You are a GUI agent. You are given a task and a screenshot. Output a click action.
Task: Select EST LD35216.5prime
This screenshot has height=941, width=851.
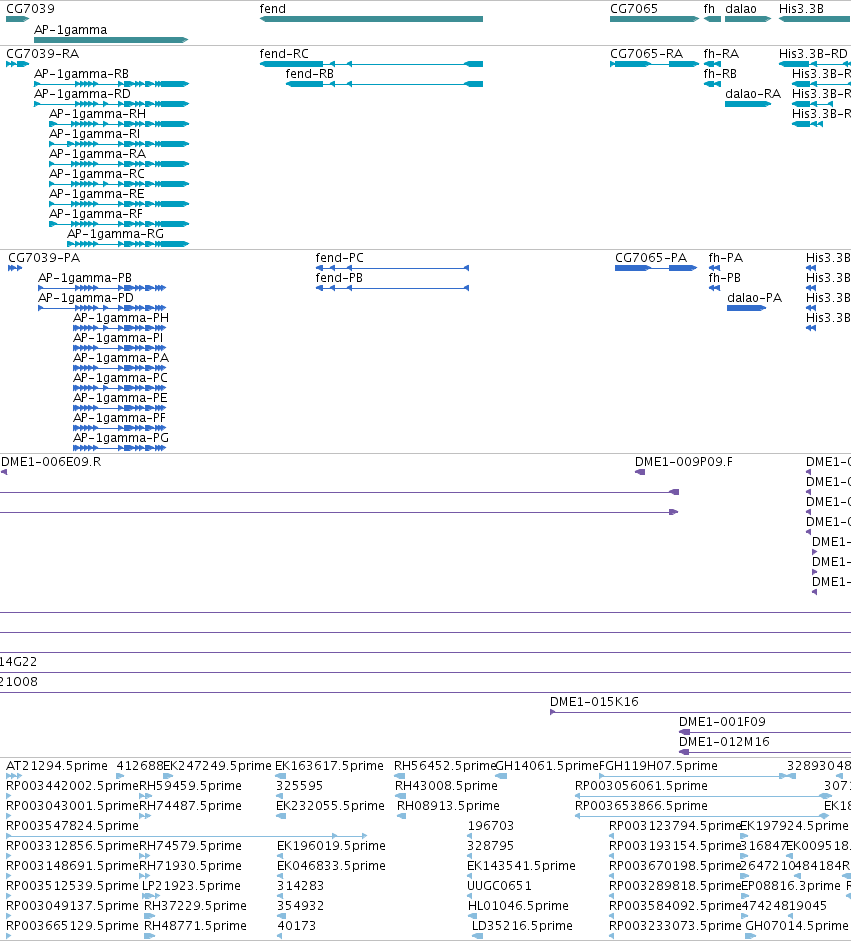click(478, 936)
